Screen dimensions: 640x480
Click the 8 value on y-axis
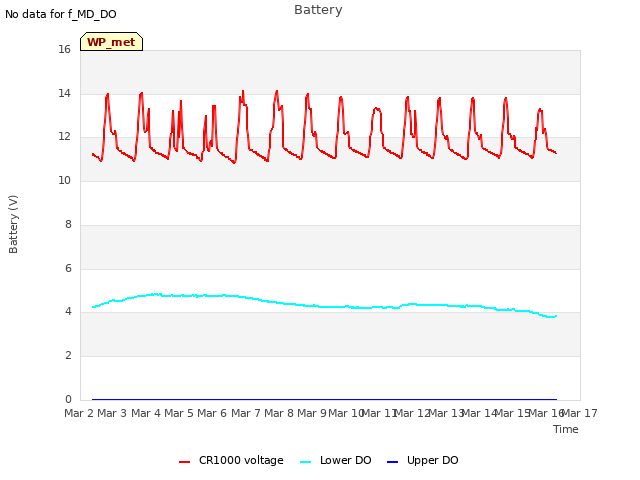click(x=68, y=224)
